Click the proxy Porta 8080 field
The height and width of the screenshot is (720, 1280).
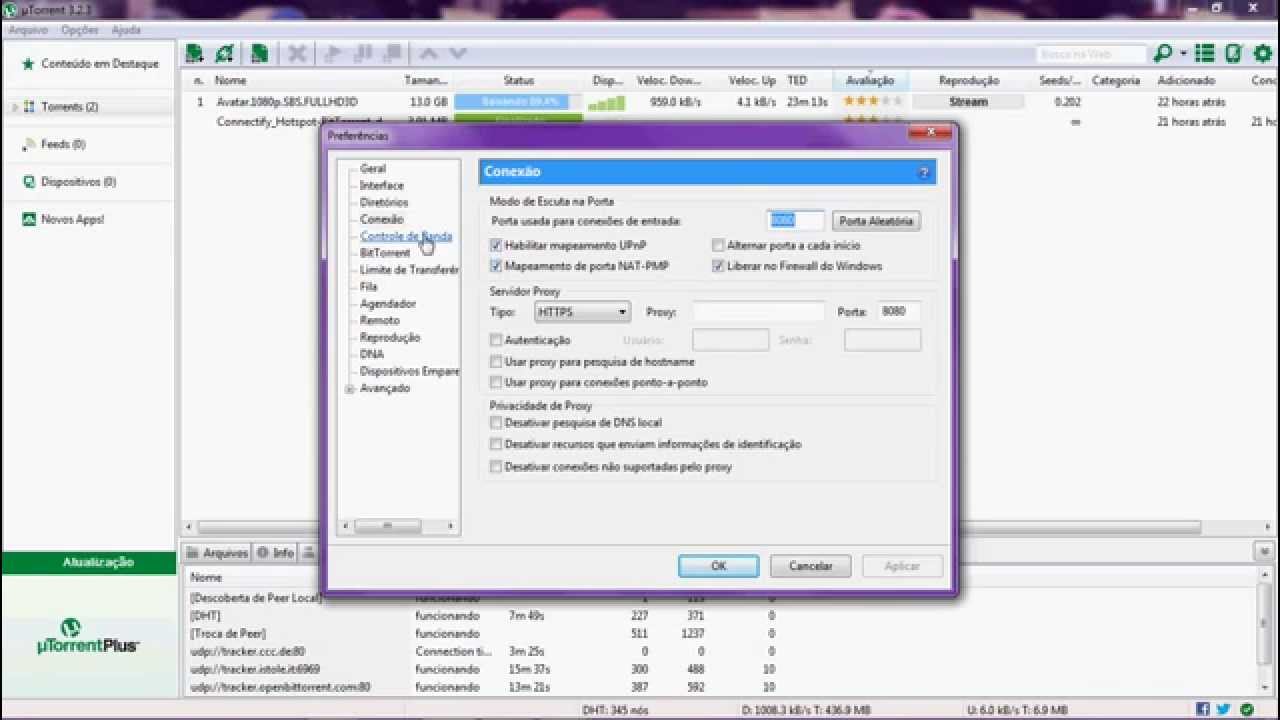pos(899,312)
